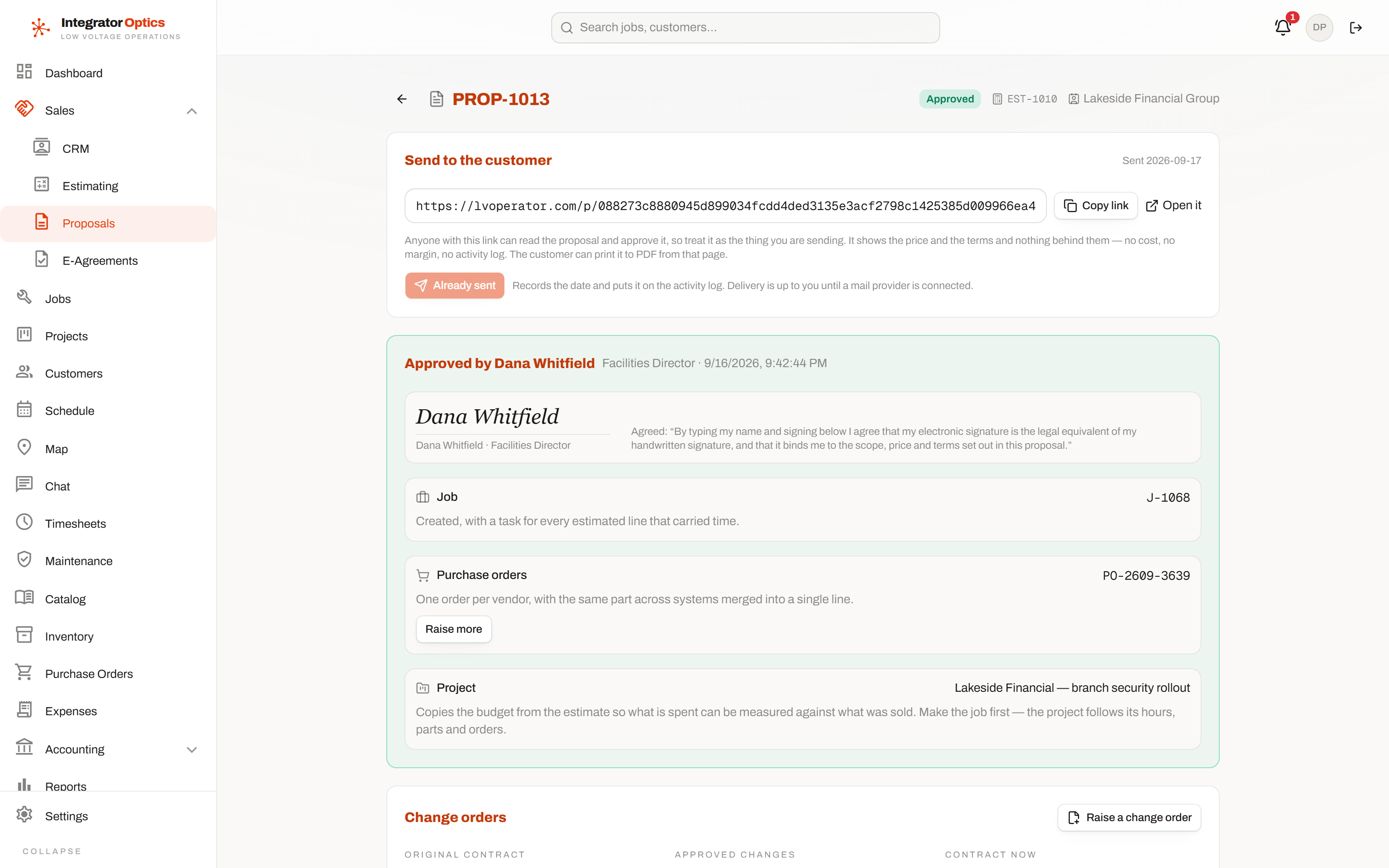Open the Schedule calendar icon

point(24,409)
